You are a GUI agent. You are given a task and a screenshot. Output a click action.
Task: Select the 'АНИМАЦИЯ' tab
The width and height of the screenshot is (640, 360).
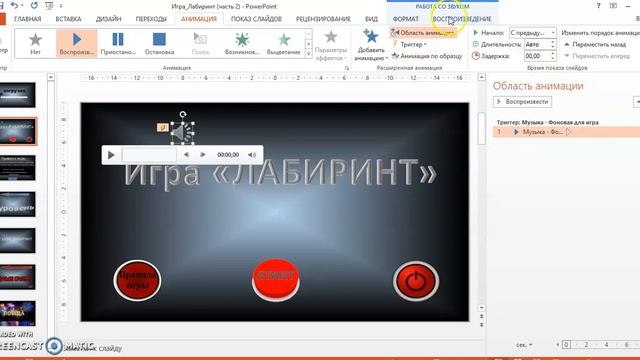tap(199, 19)
